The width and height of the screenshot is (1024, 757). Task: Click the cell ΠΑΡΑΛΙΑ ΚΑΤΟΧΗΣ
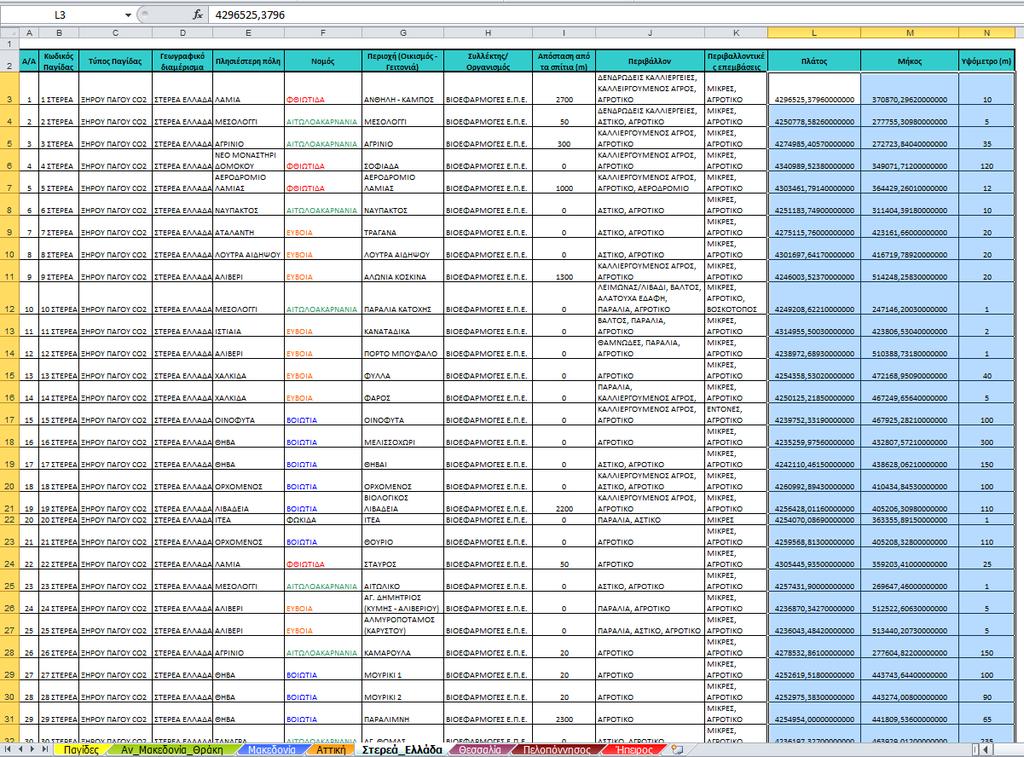tap(402, 298)
